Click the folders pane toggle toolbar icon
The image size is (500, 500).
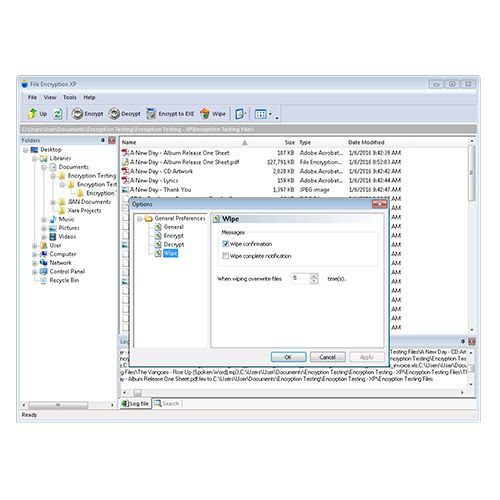tap(240, 114)
